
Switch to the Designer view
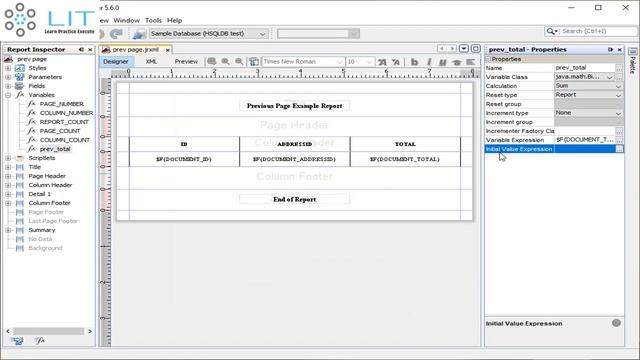pos(116,62)
